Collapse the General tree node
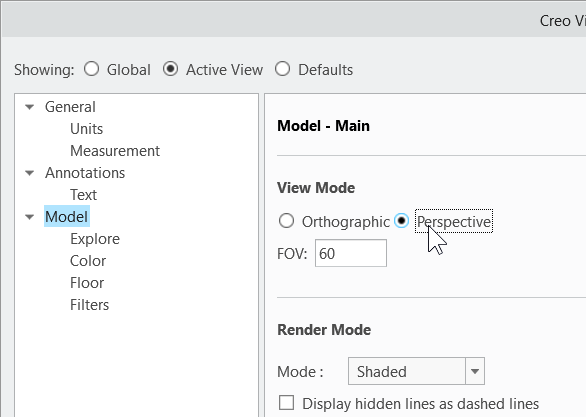Image resolution: width=586 pixels, height=417 pixels. point(30,107)
